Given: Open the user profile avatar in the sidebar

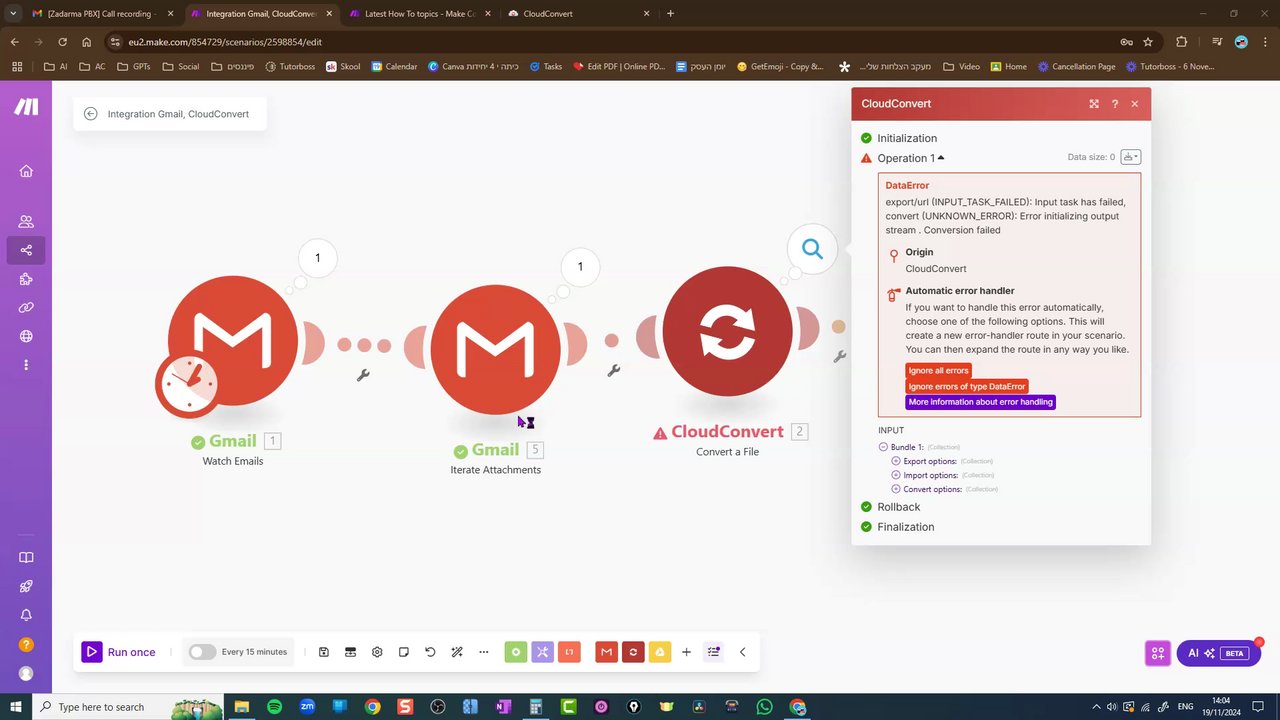Looking at the screenshot, I should pos(26,674).
